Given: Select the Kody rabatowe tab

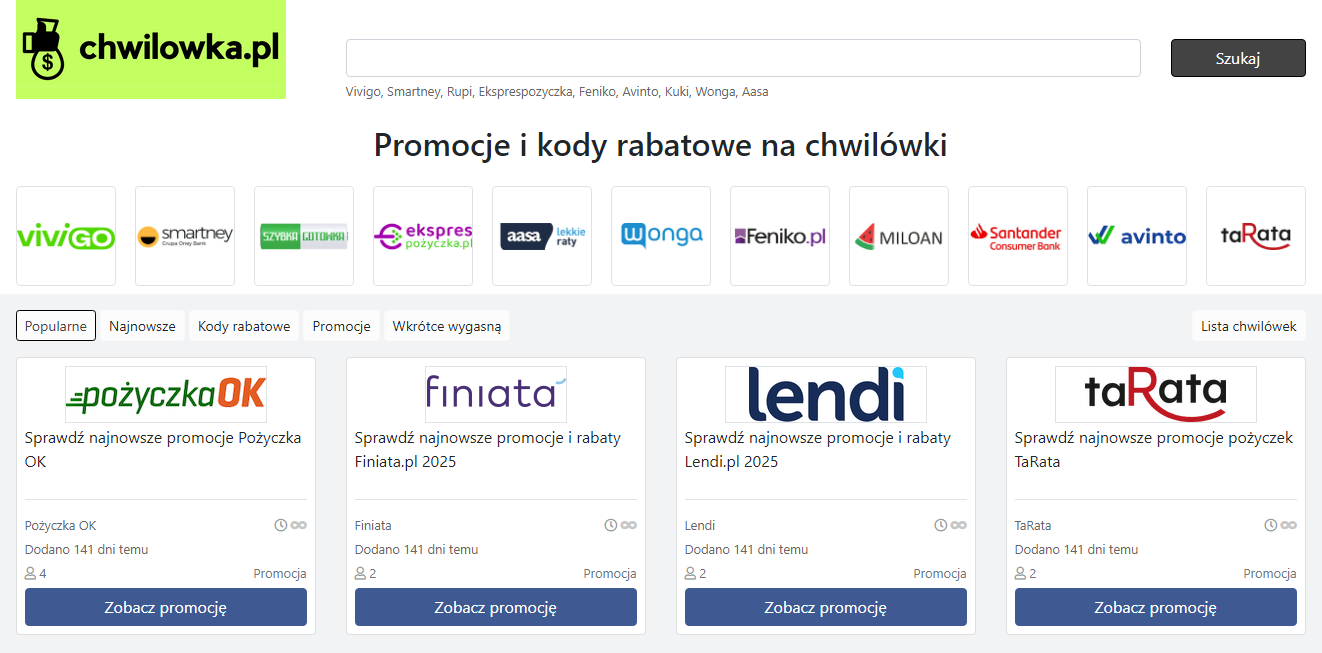Looking at the screenshot, I should pos(244,326).
